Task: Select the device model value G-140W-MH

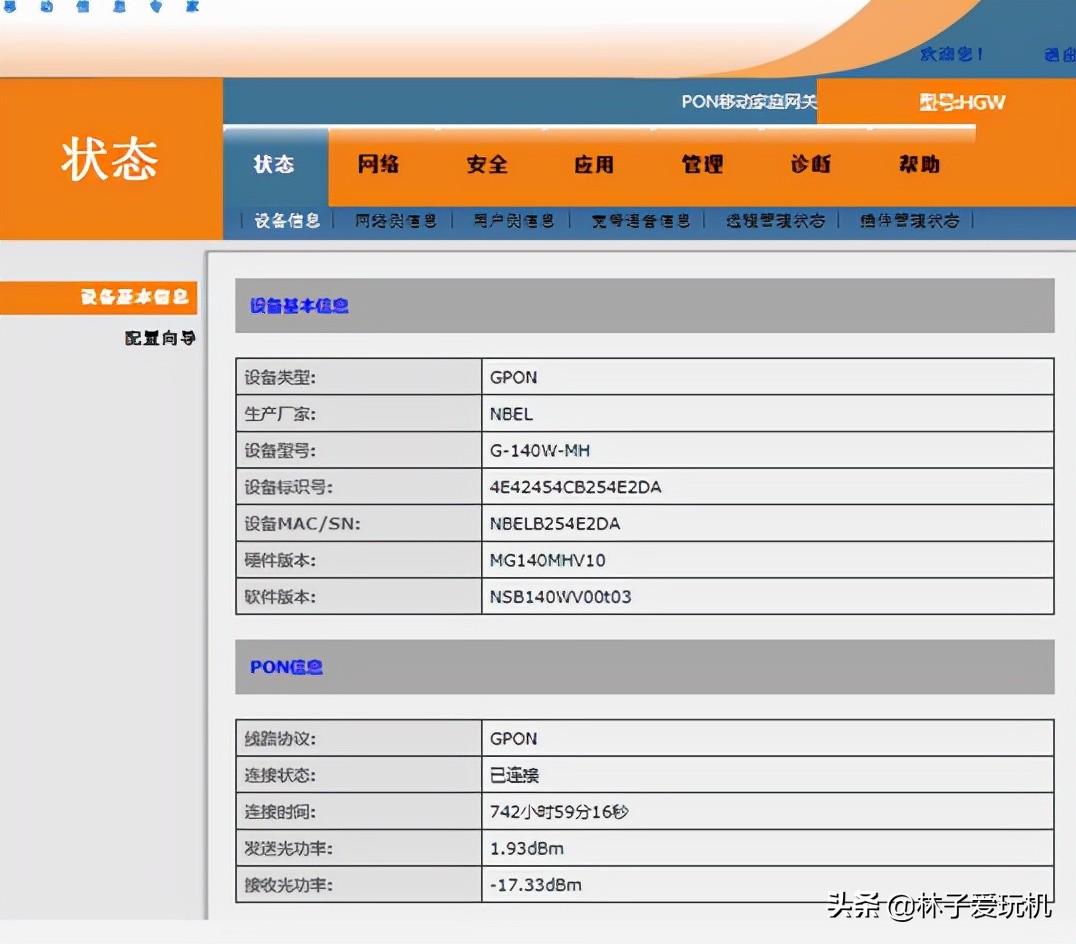Action: [x=540, y=450]
